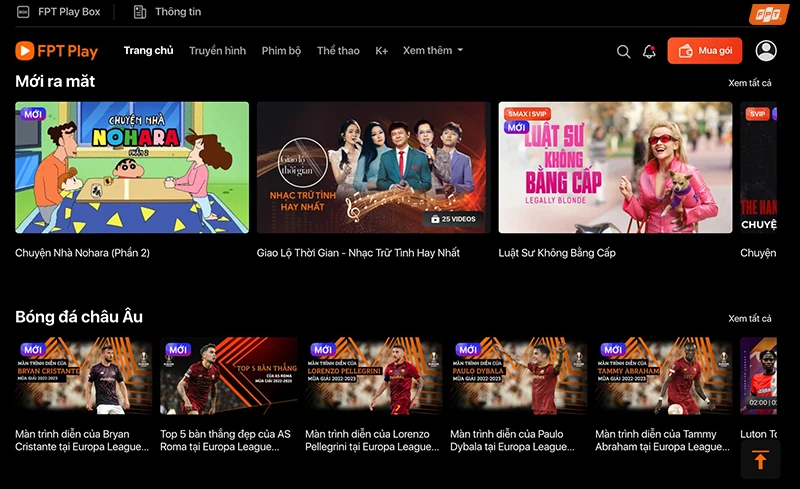Click title Top 5 bàn thắng đẹp của AS Roma
This screenshot has width=800, height=489.
[x=225, y=440]
